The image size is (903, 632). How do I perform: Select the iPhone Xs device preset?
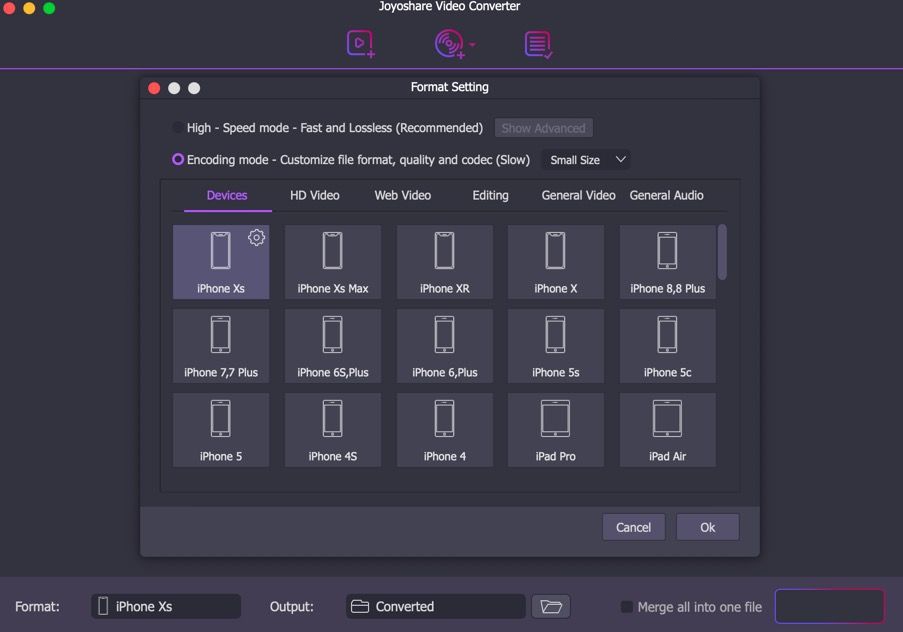click(221, 262)
